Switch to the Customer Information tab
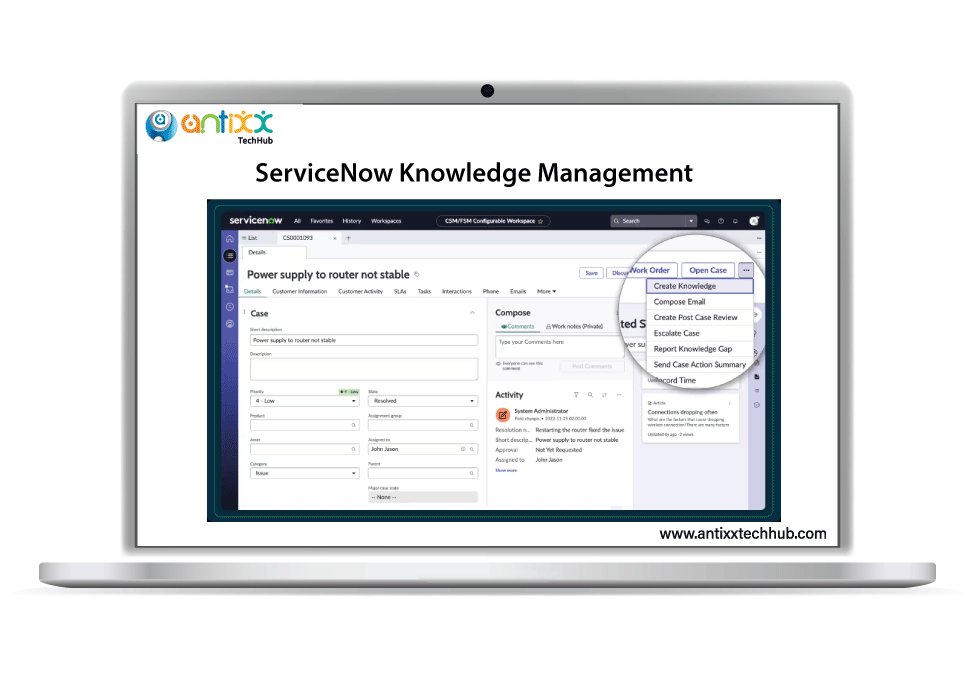 (x=302, y=291)
